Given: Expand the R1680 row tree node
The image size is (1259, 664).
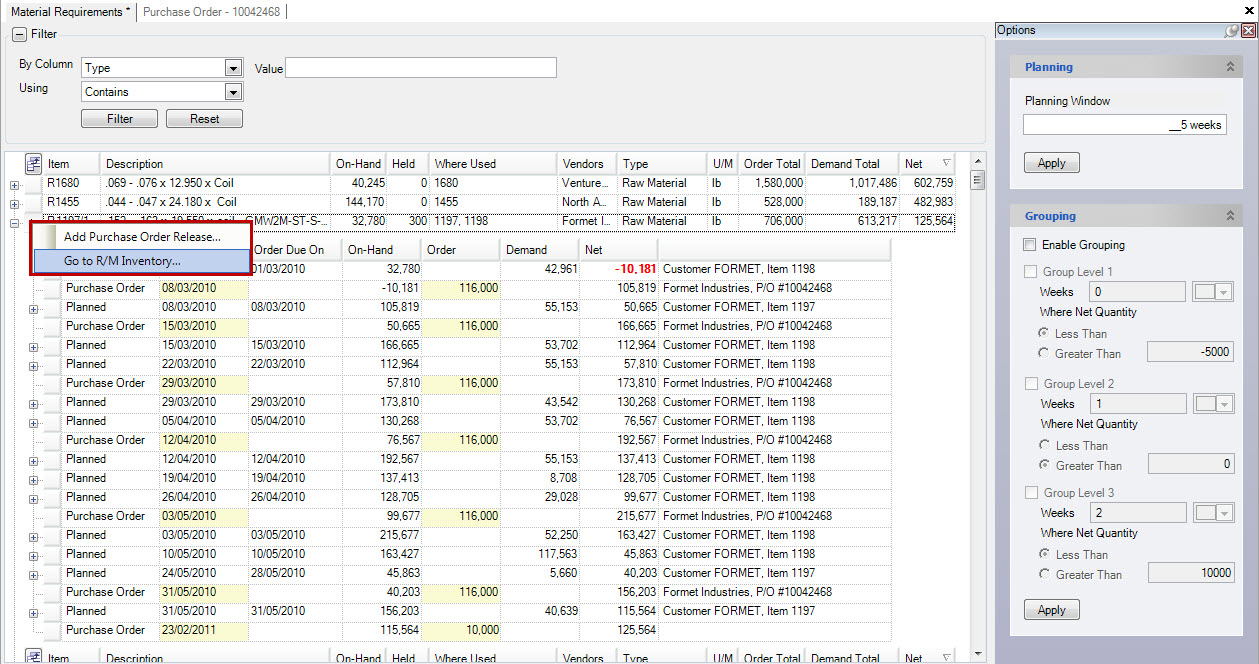Looking at the screenshot, I should point(14,184).
